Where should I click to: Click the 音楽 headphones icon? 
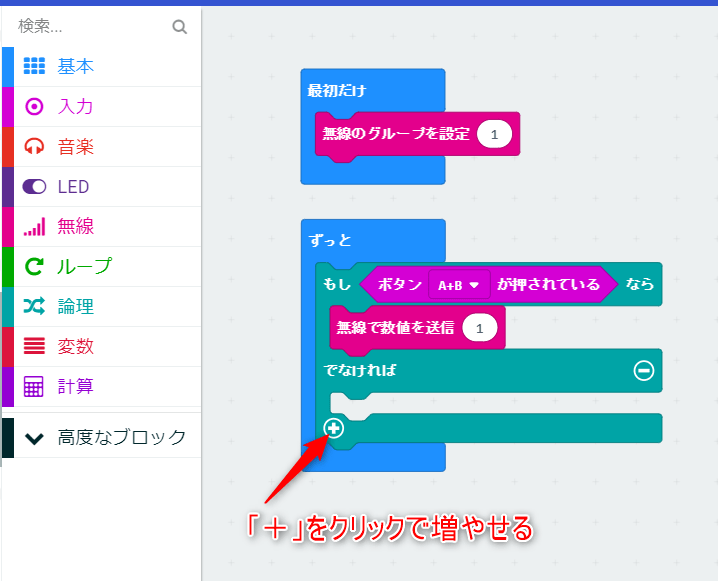point(34,147)
